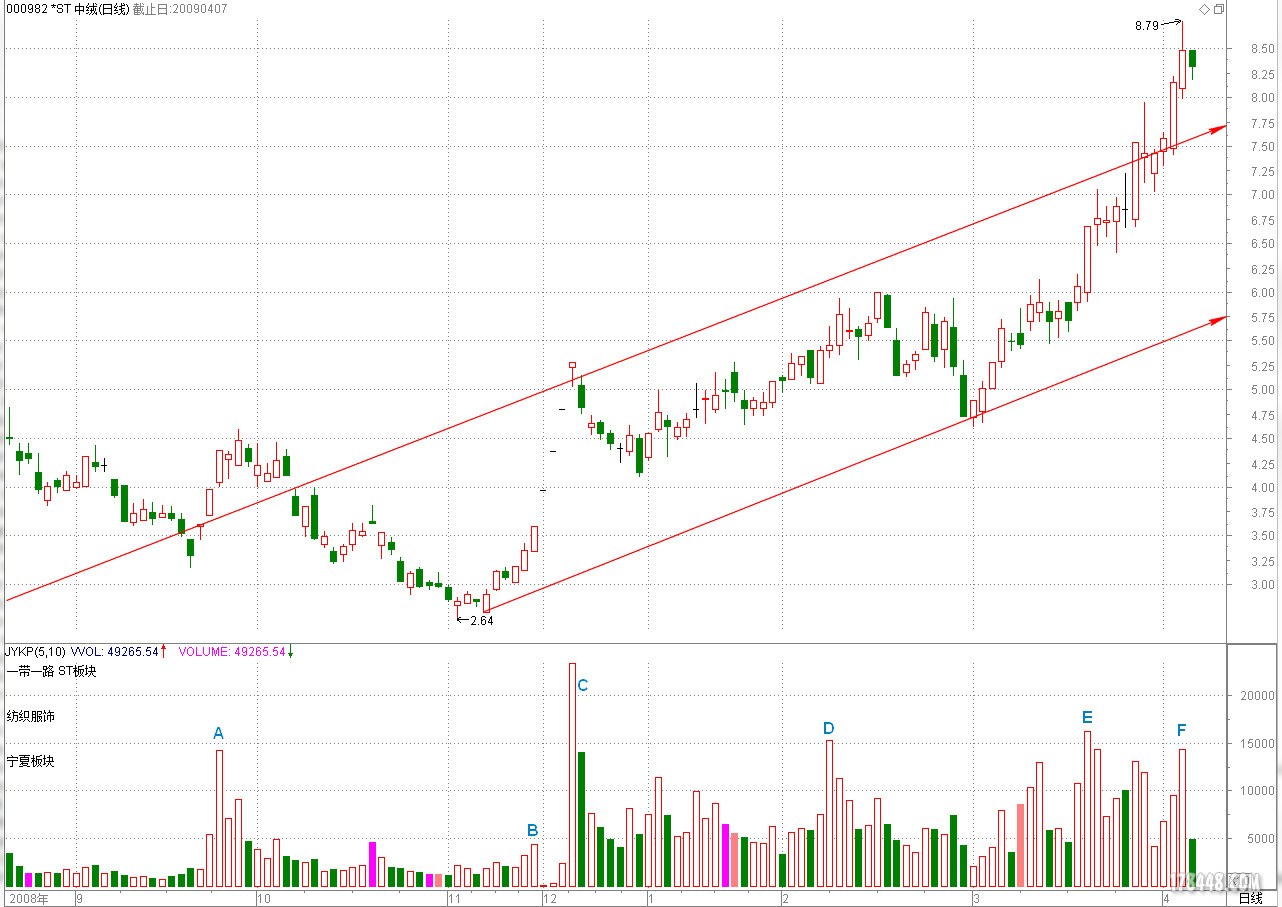Open the 一带一路 sector tag
Screen dimensions: 1282x907
(x=30, y=672)
